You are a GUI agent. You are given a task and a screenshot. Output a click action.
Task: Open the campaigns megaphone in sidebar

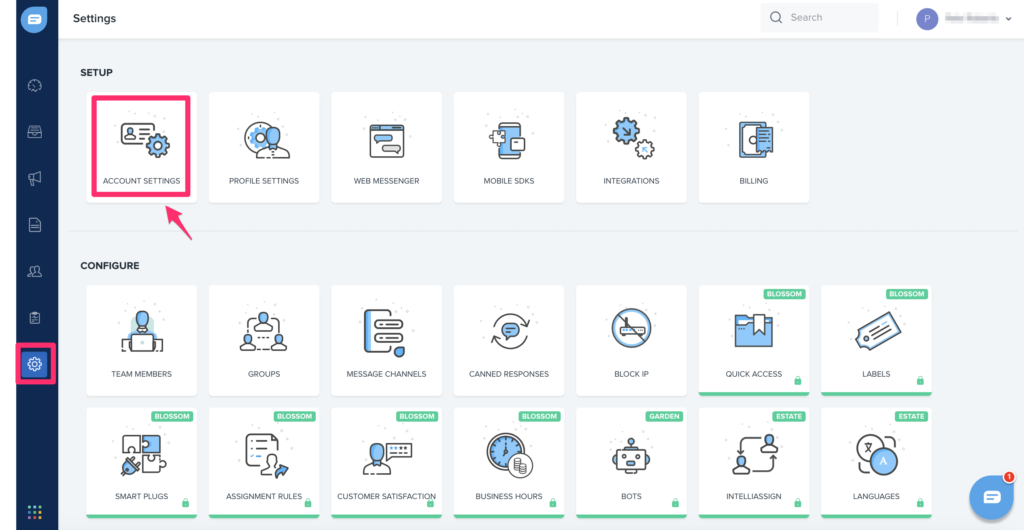coord(35,178)
